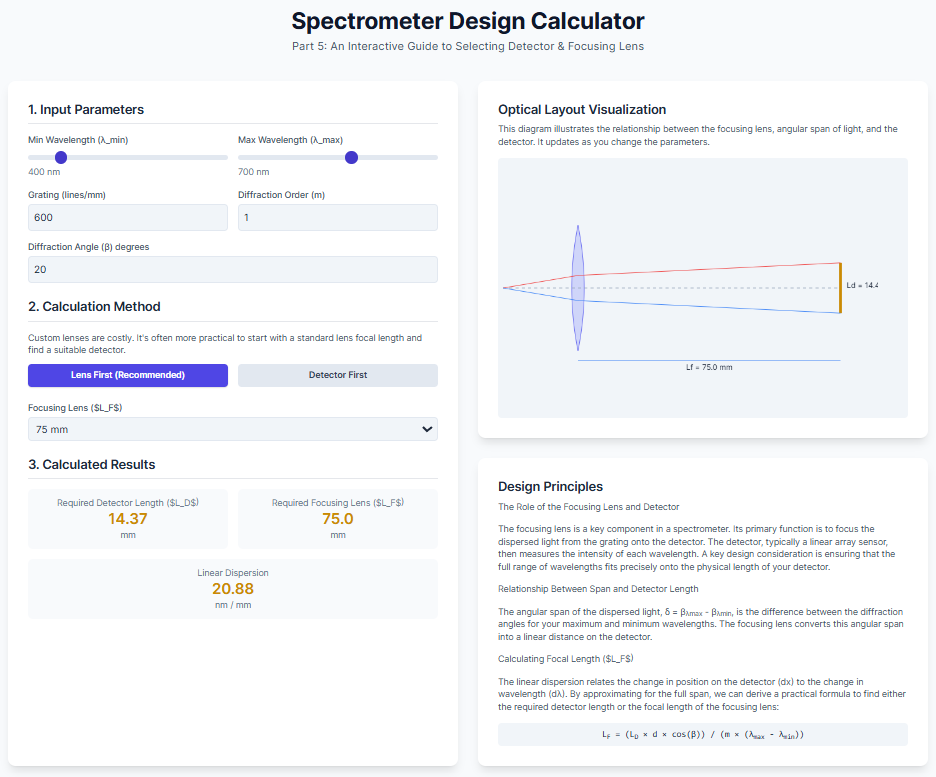Select the Lens First (Recommended) method
The height and width of the screenshot is (777, 936).
(x=128, y=375)
